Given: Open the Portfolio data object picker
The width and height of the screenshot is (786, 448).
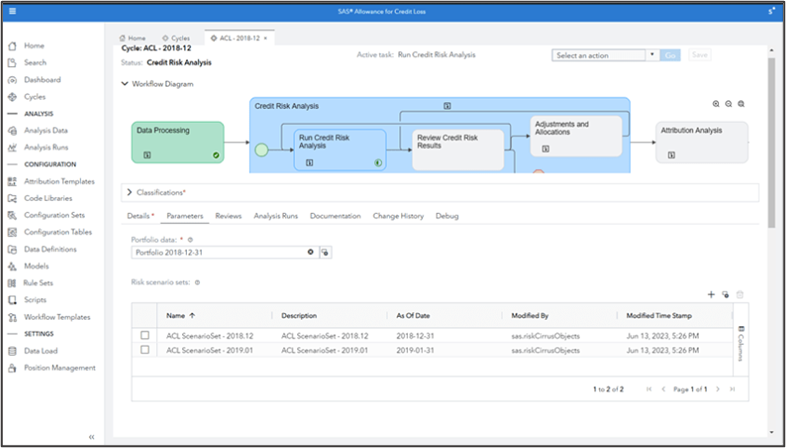Looking at the screenshot, I should (x=325, y=253).
